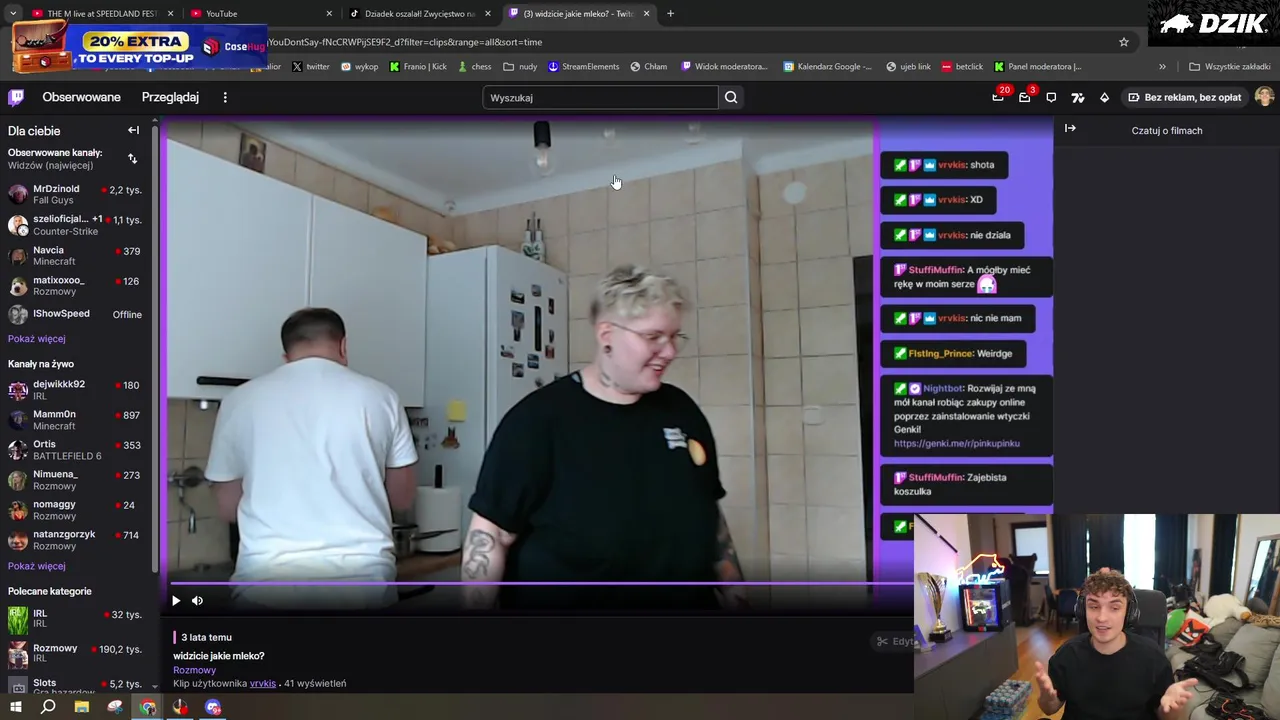This screenshot has height=720, width=1280.
Task: Bookmark this page with the star icon
Action: tap(1124, 42)
